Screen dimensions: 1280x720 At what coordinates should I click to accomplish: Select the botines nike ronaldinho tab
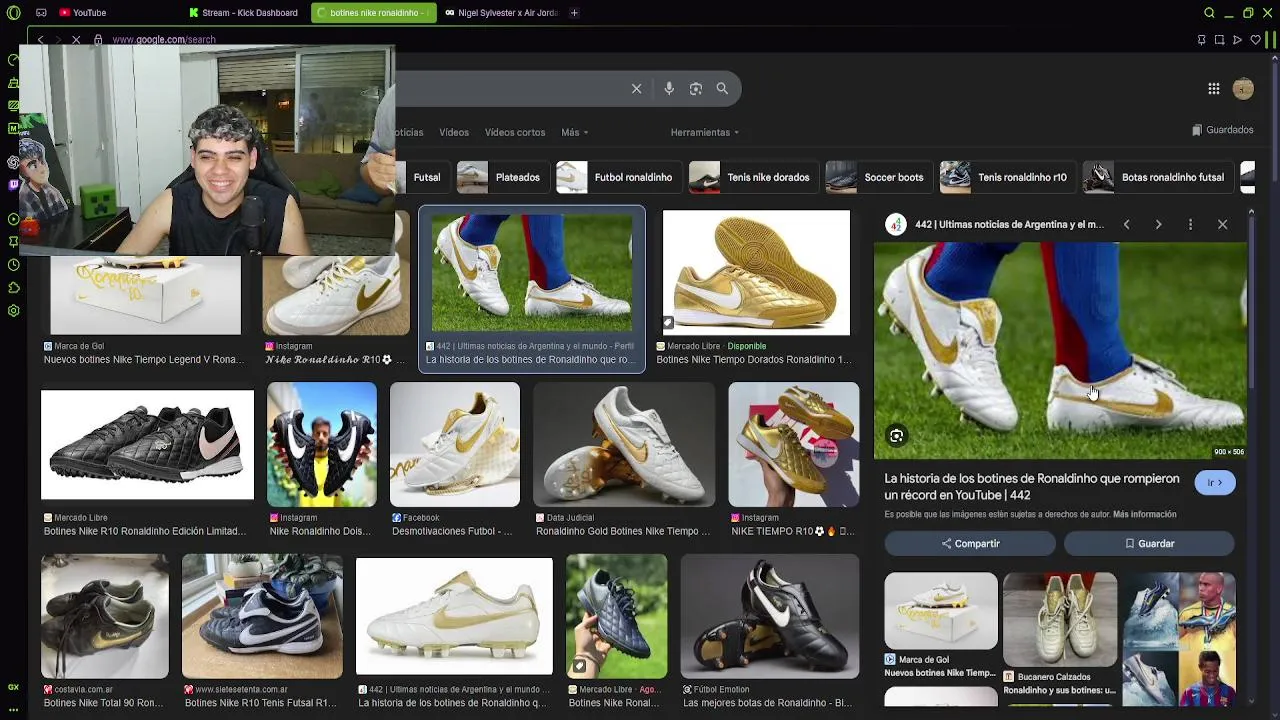373,13
